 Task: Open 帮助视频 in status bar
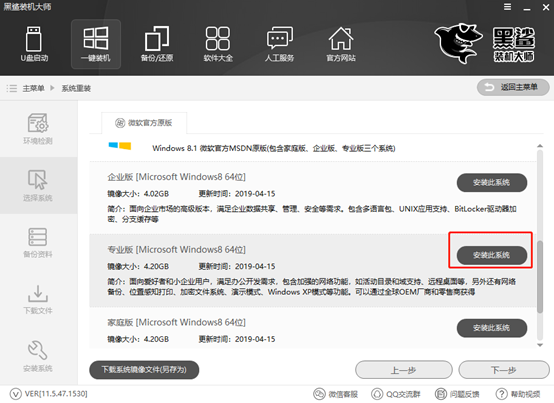click(x=518, y=394)
